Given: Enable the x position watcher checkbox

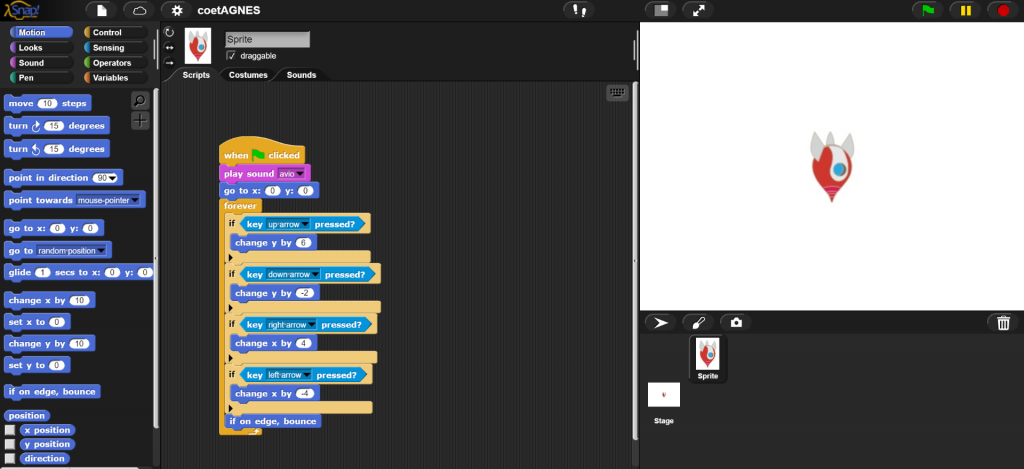Looking at the screenshot, I should click(10, 430).
